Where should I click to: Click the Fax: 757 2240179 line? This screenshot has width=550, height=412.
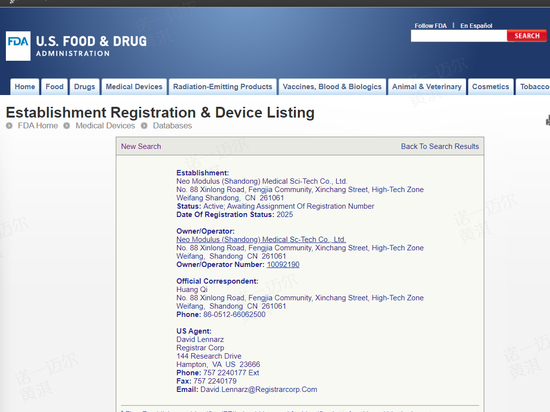[206, 381]
